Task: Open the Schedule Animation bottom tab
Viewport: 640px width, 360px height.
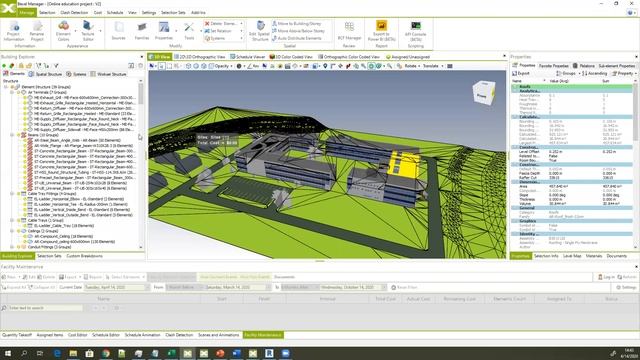Action: [142, 335]
